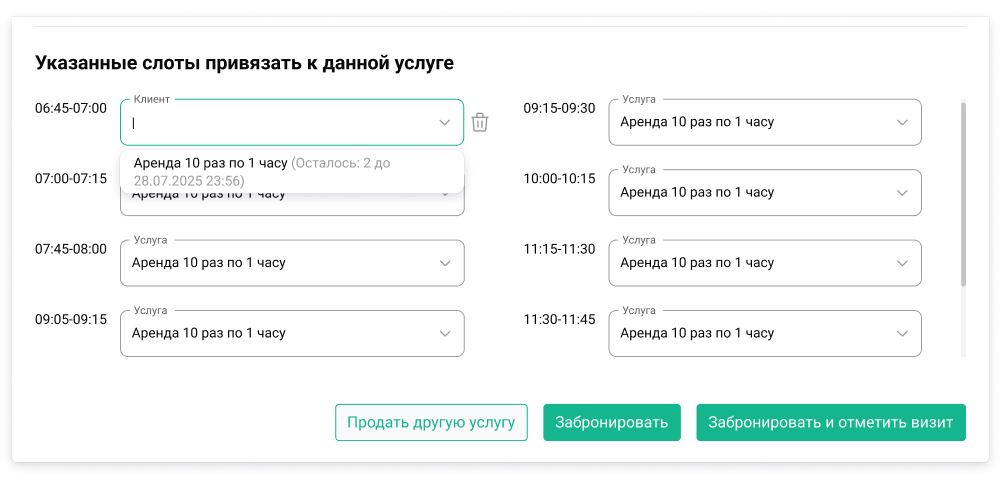The image size is (1000, 483).
Task: Select the Аренда 10 раз по 1 часу suggestion option
Action: coord(292,172)
